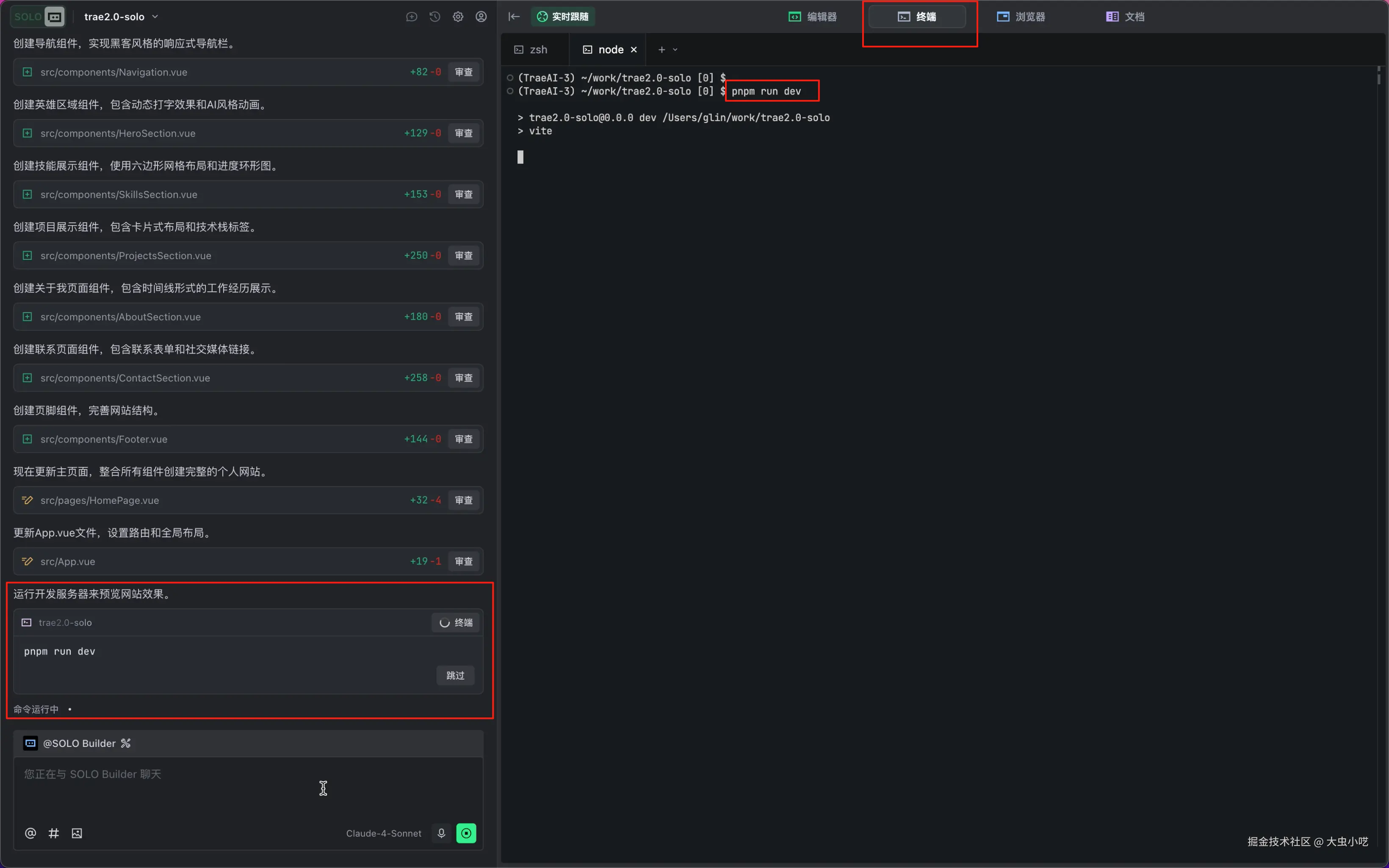Viewport: 1389px width, 868px height.
Task: Click 审查 for ProjectsSection.vue
Action: (464, 255)
